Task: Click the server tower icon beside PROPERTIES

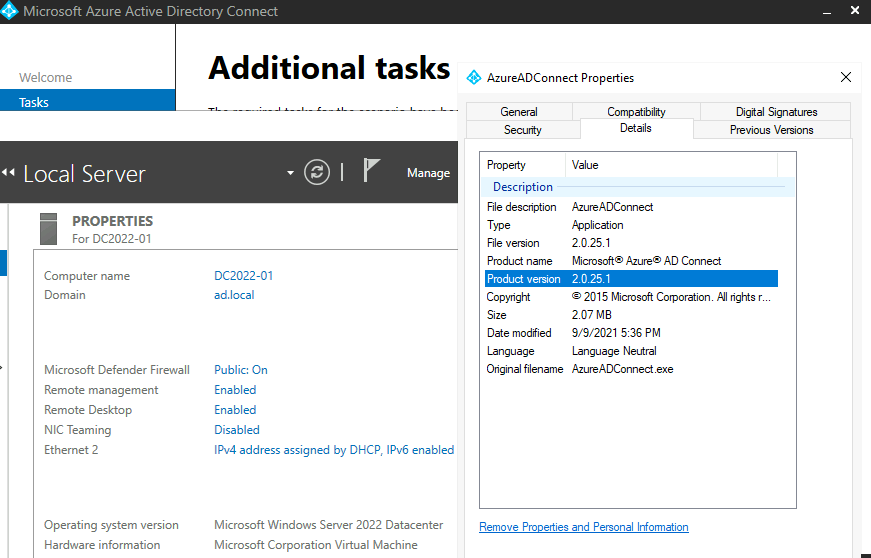Action: point(49,229)
